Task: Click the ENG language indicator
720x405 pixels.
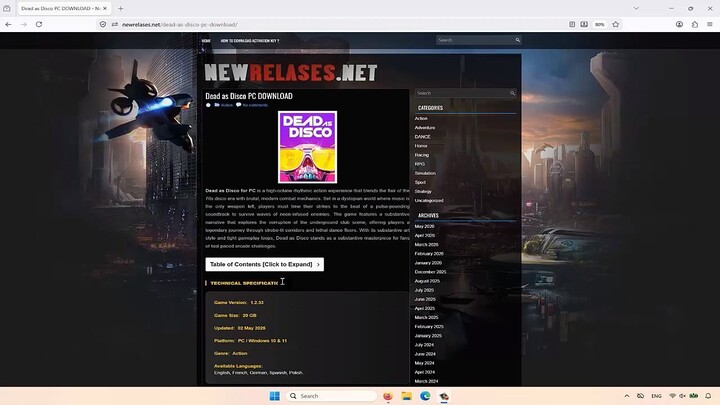Action: [x=657, y=396]
